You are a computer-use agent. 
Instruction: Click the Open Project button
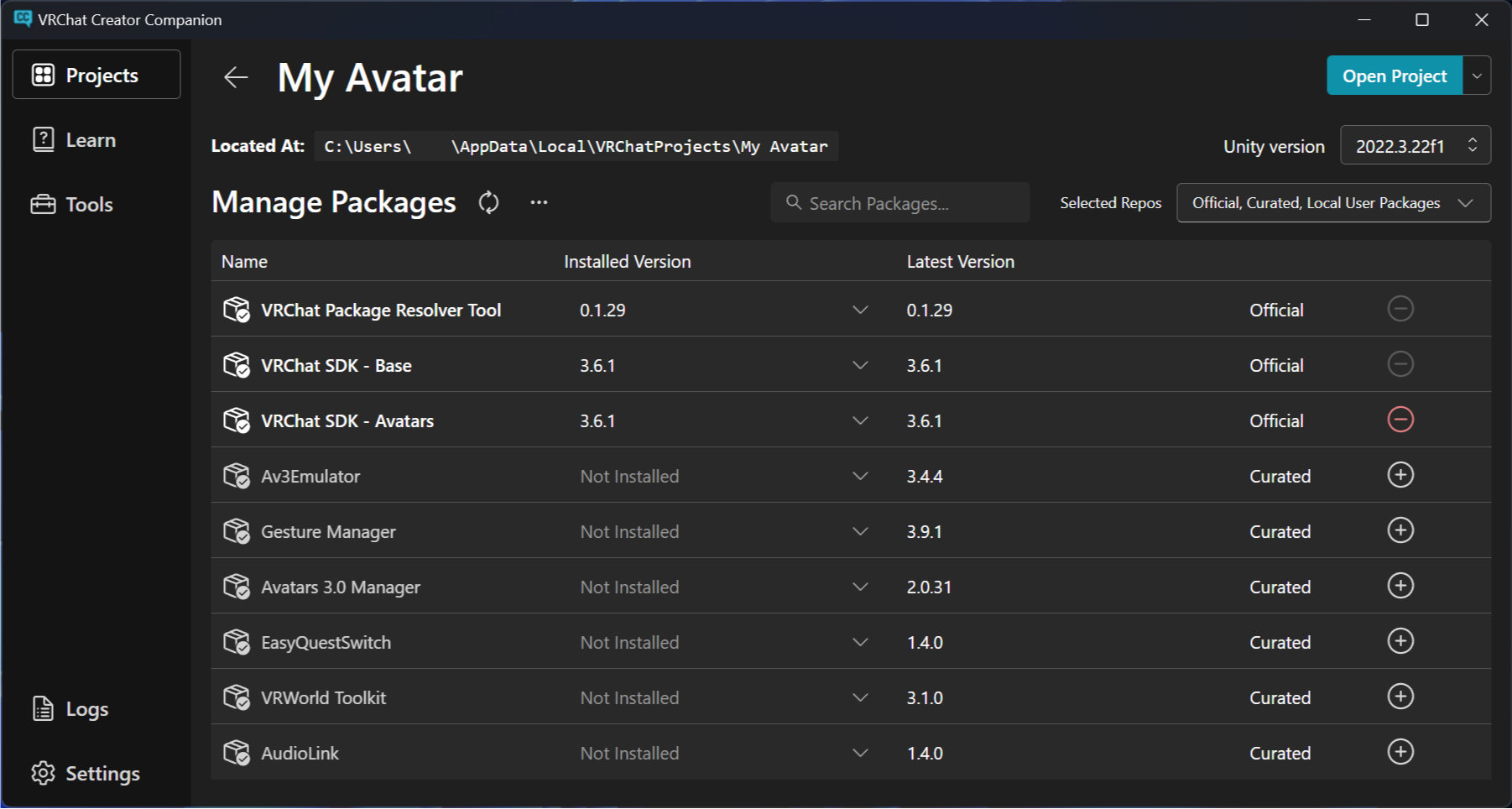1395,76
